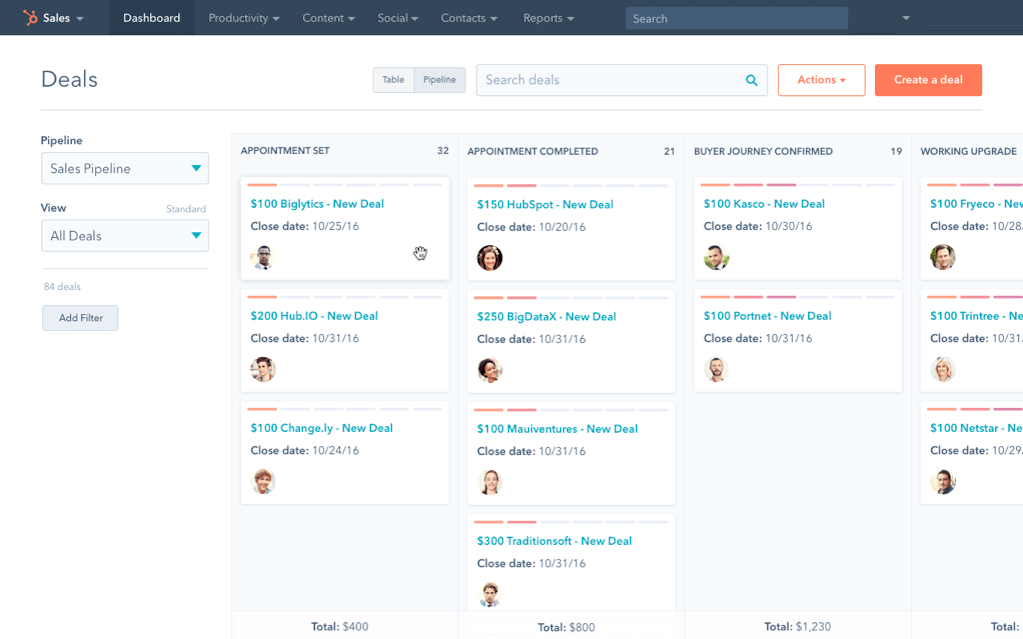1023x639 pixels.
Task: Click the HubSpot sprocket logo
Action: [29, 17]
